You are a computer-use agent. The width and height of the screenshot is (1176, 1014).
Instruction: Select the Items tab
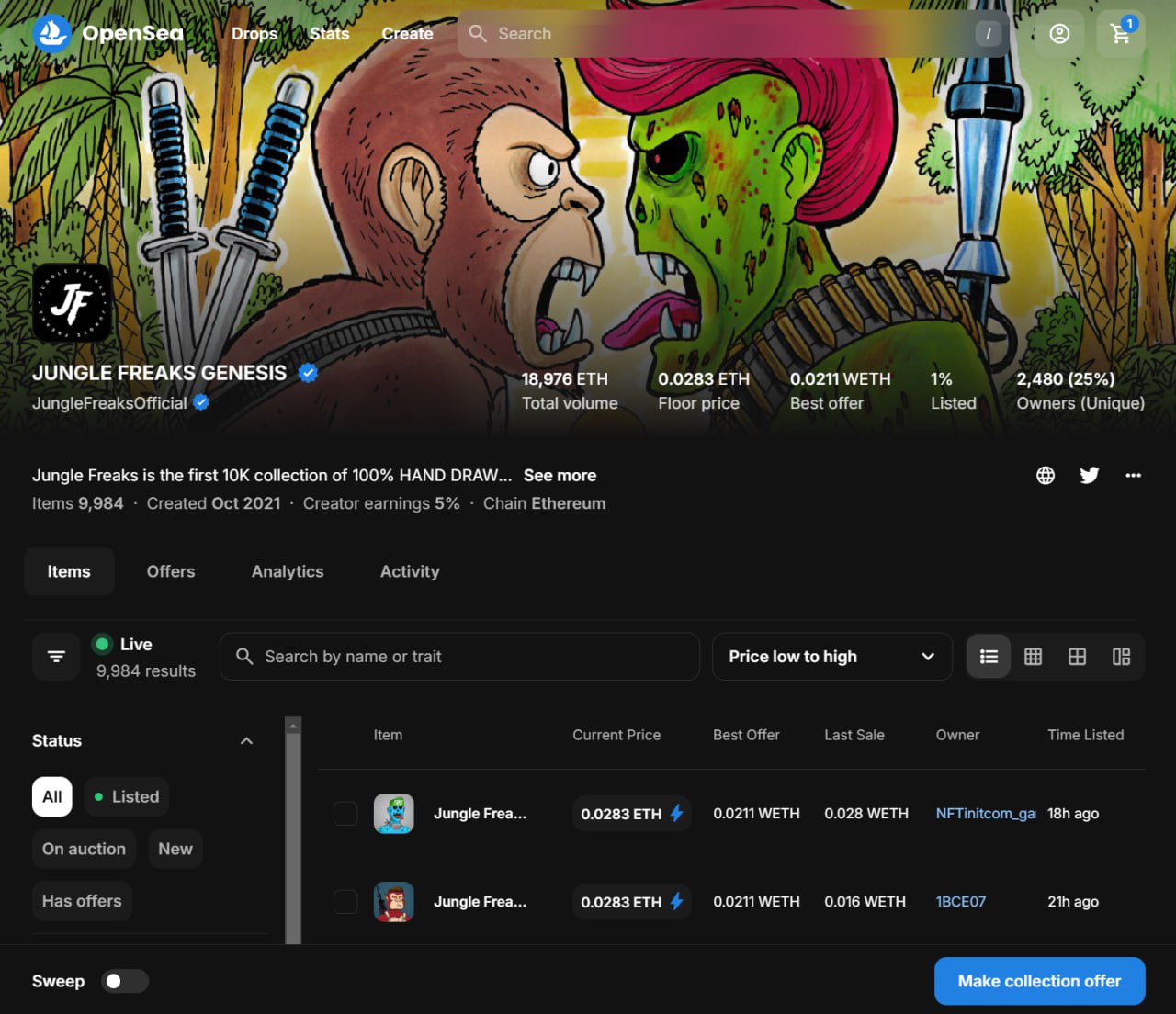69,571
